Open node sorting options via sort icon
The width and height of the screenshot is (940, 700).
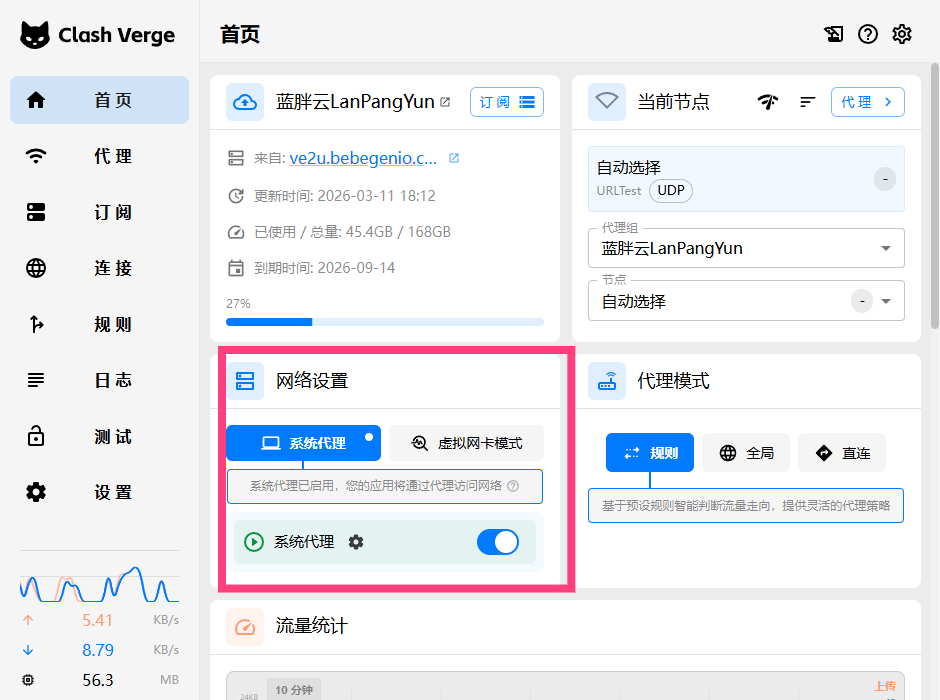click(x=807, y=101)
